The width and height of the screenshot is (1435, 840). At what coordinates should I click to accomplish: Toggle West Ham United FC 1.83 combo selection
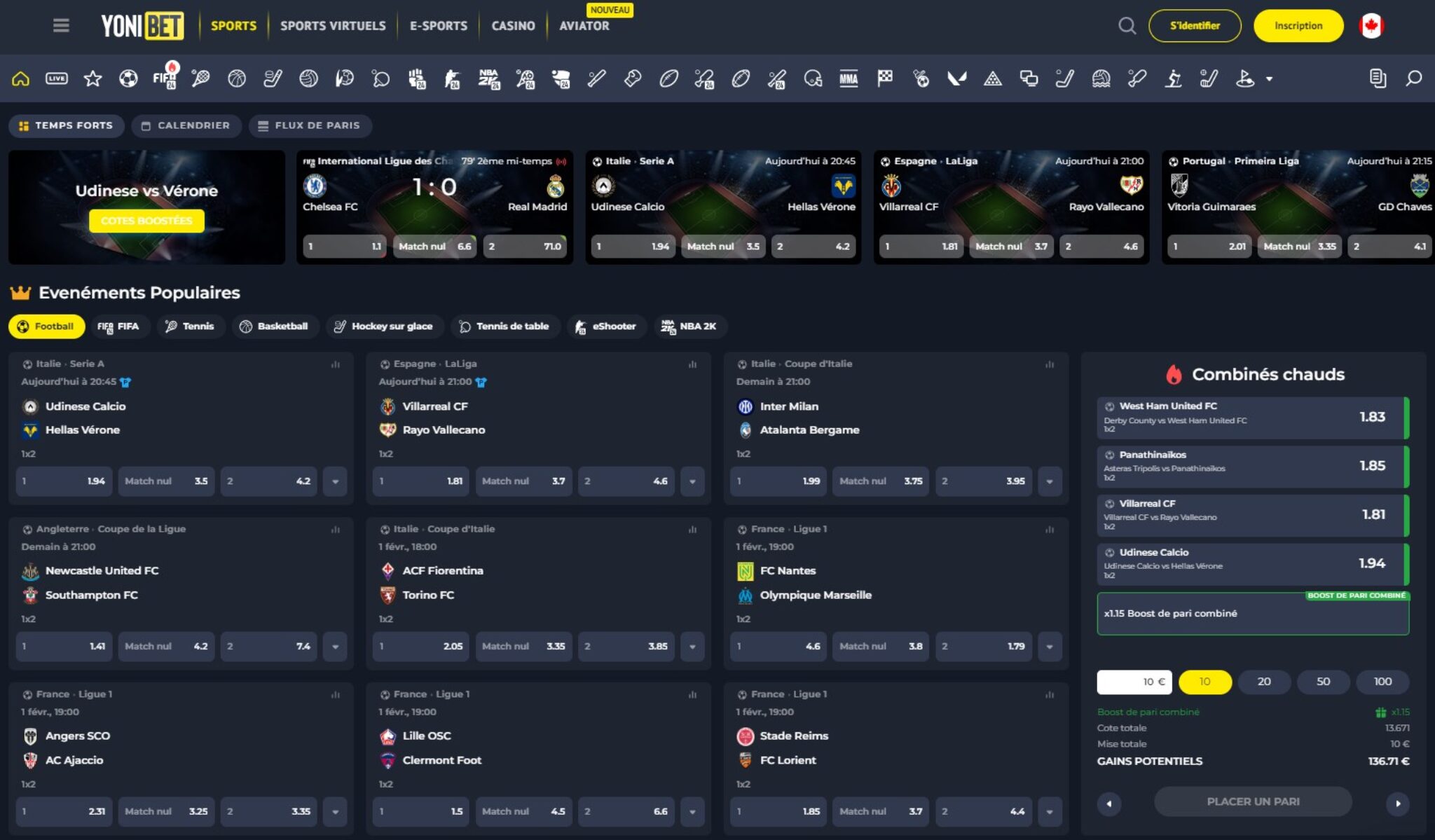point(1253,417)
